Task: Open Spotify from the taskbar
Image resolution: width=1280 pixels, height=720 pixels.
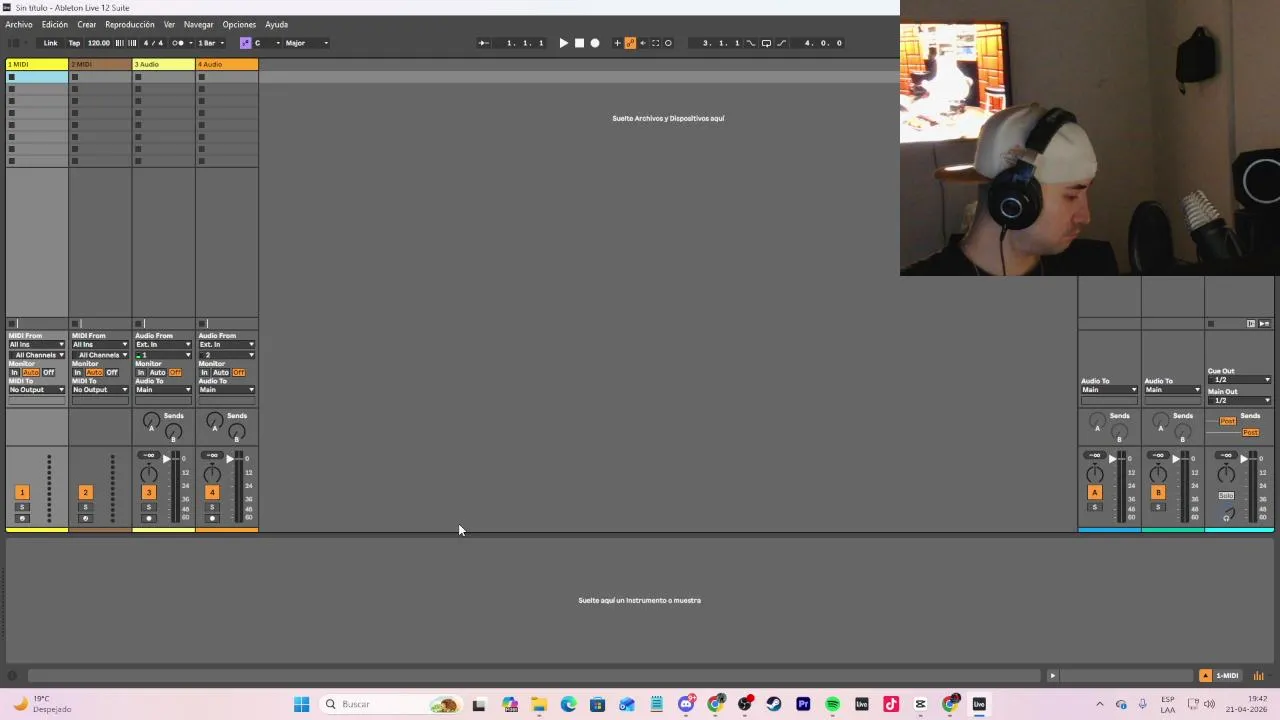Action: [x=832, y=704]
